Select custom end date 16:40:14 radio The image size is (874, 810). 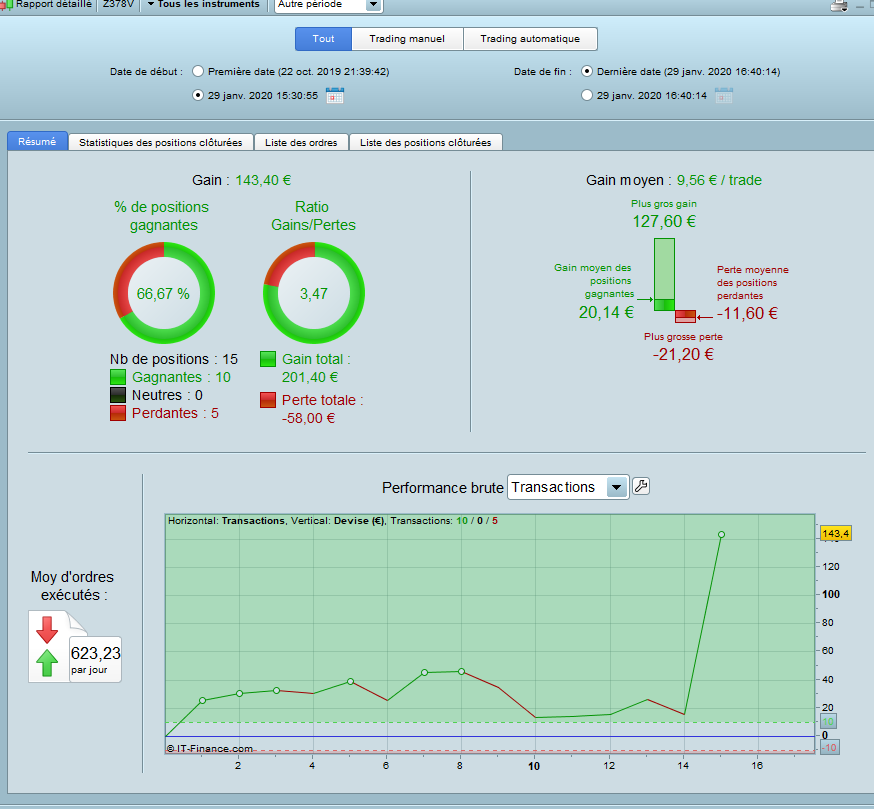586,95
